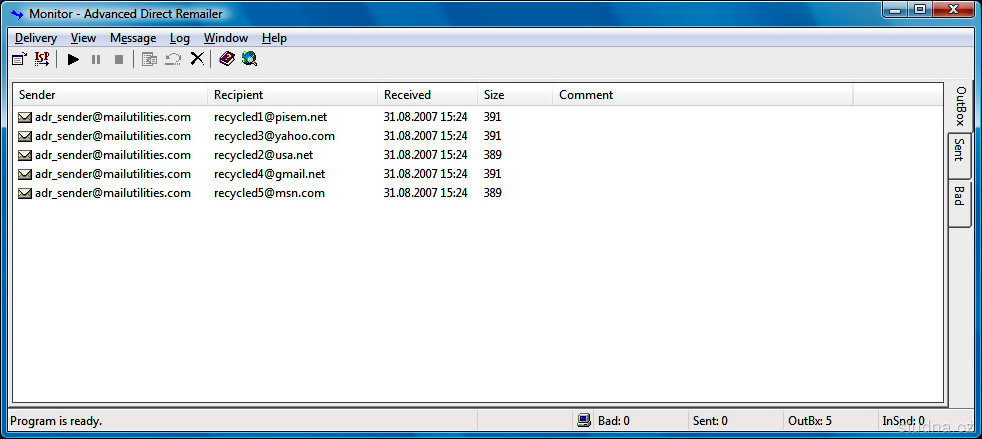Switch to the Bad tab

click(x=959, y=204)
